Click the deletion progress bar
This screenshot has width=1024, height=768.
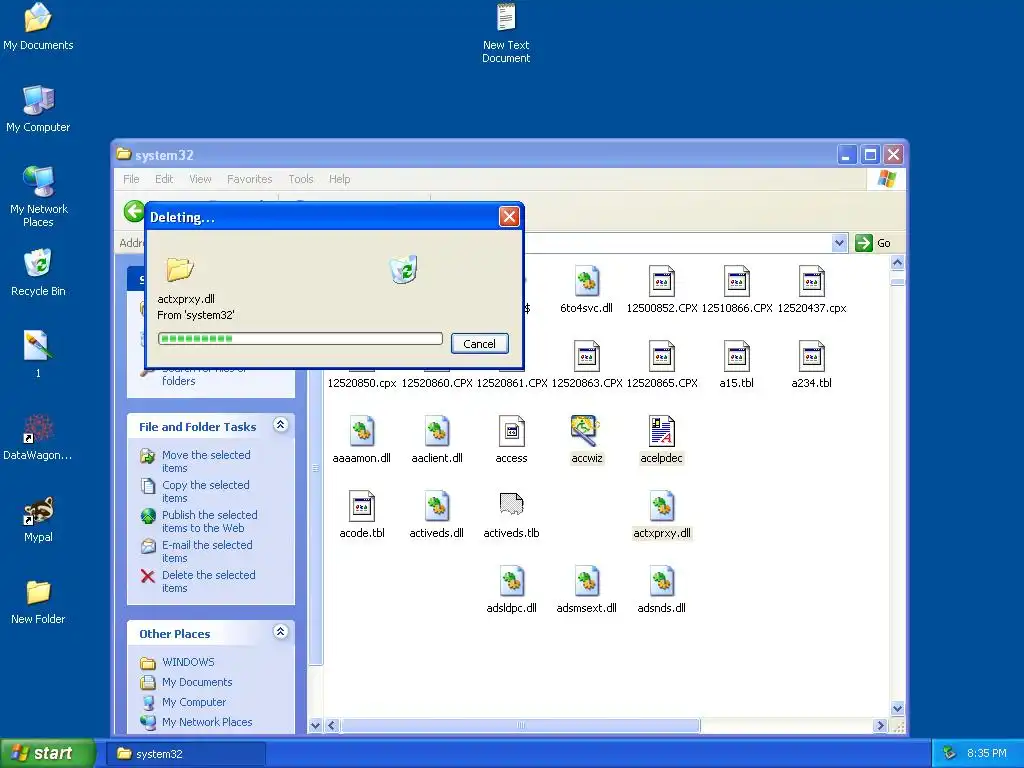point(300,338)
